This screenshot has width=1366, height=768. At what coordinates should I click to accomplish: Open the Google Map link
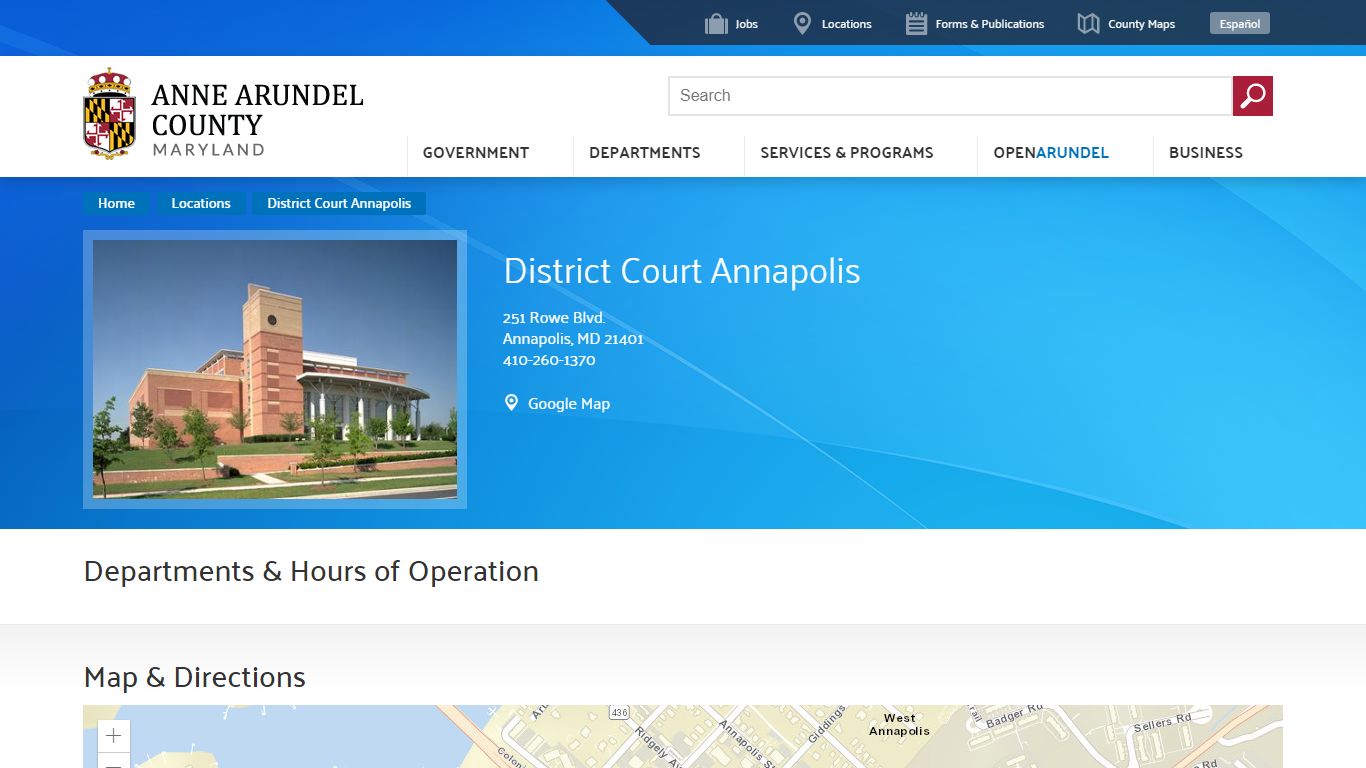569,404
